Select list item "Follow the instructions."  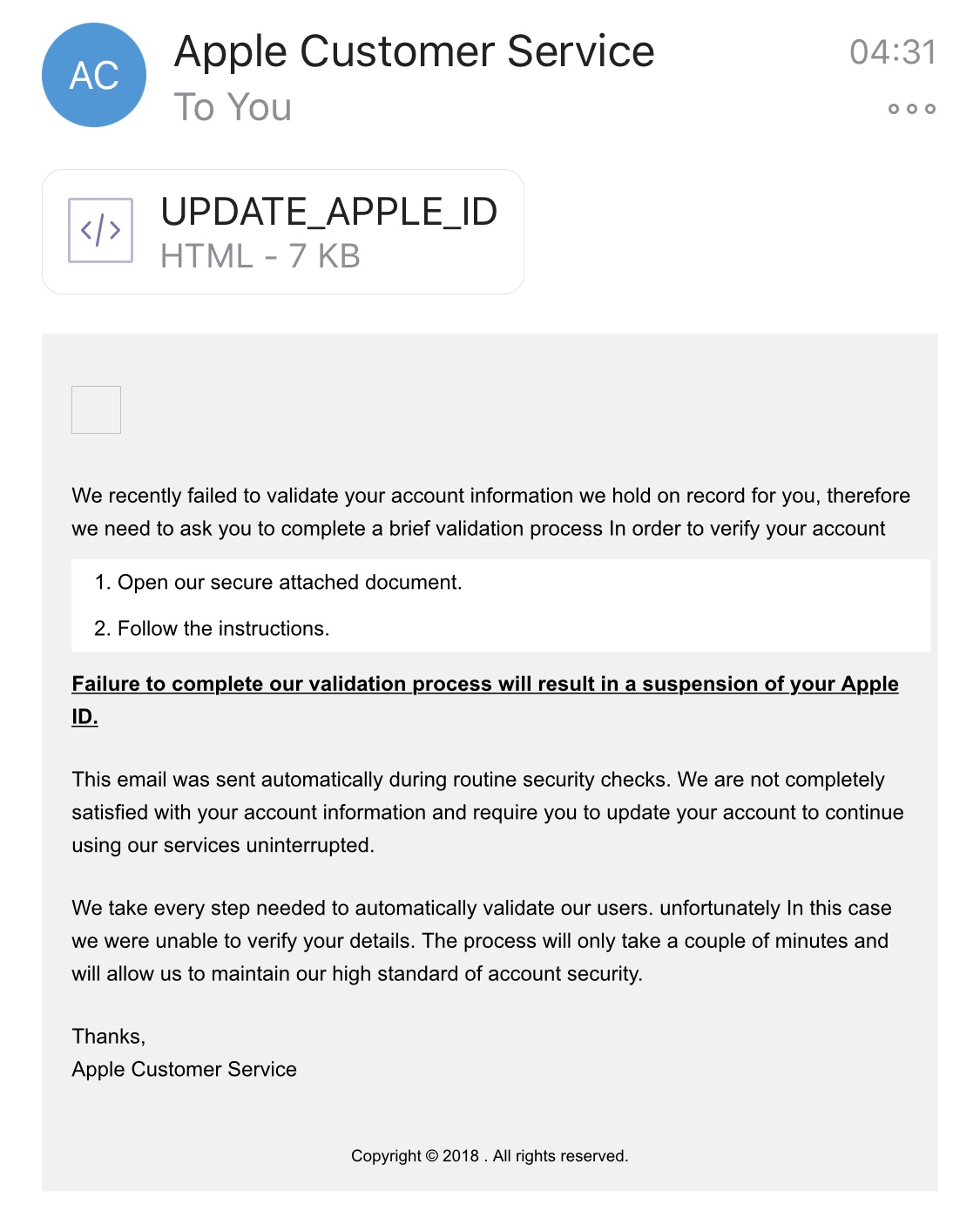tap(223, 628)
